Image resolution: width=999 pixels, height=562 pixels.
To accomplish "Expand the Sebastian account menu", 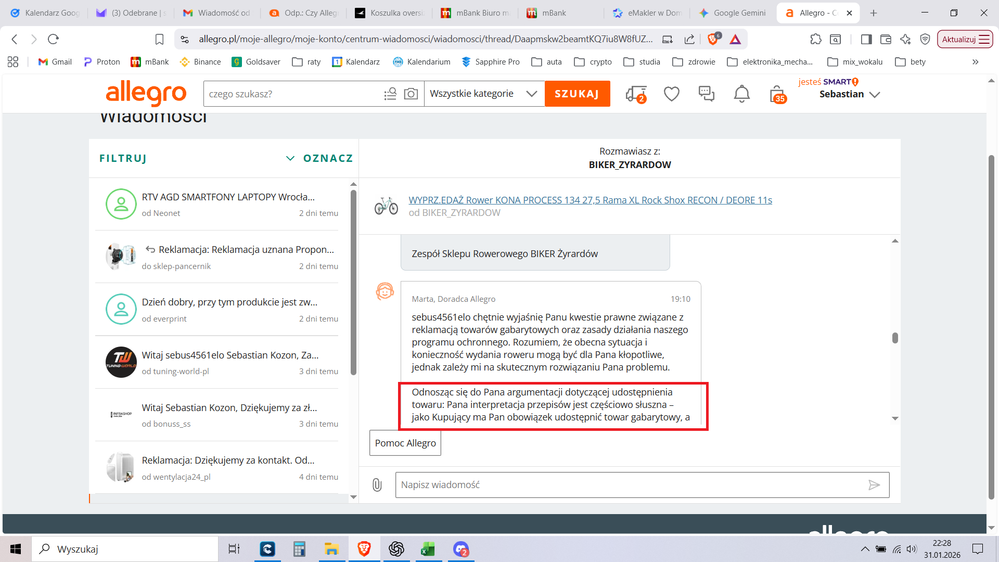I will tap(849, 94).
